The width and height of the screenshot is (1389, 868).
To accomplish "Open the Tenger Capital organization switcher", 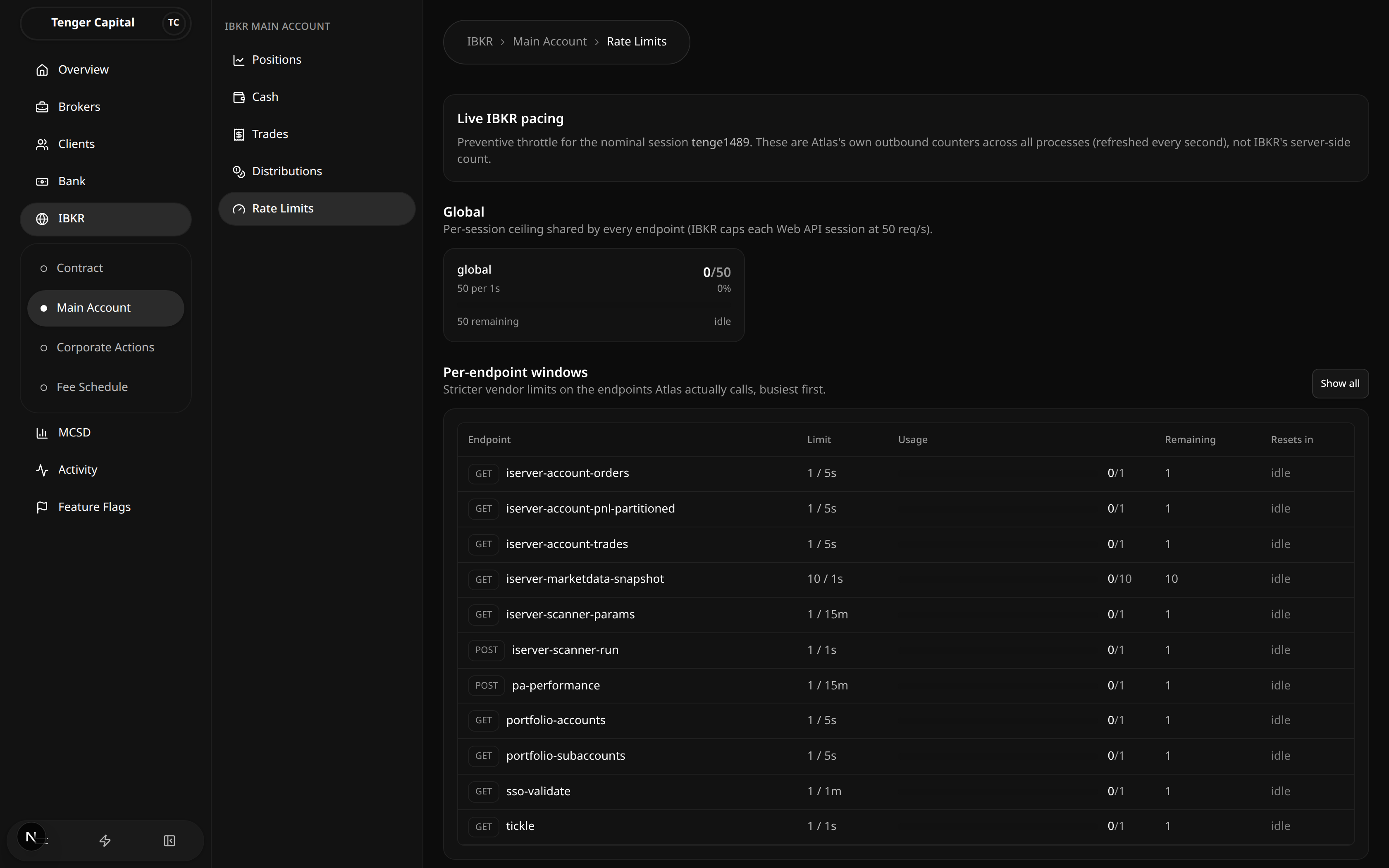I will pyautogui.click(x=105, y=23).
